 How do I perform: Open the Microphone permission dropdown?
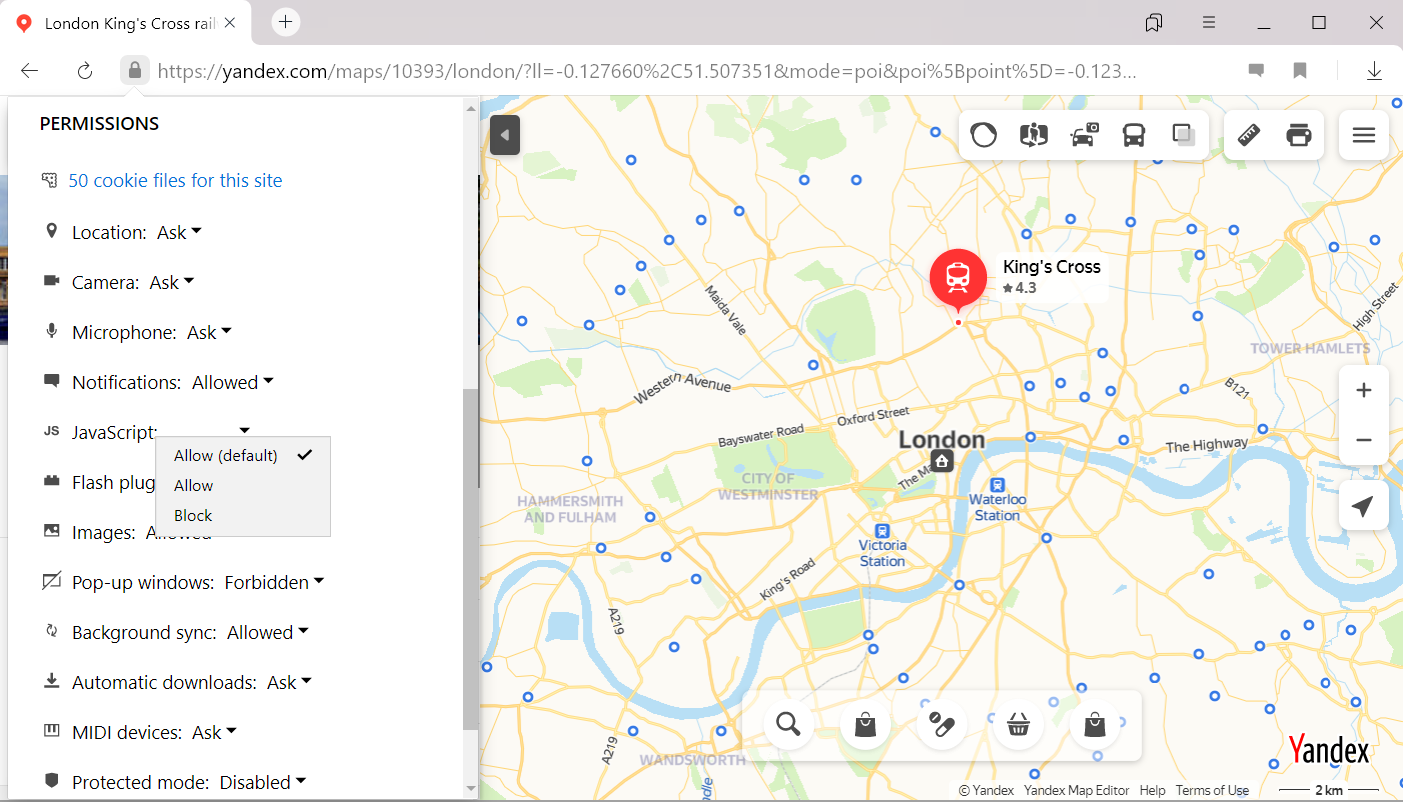[210, 332]
